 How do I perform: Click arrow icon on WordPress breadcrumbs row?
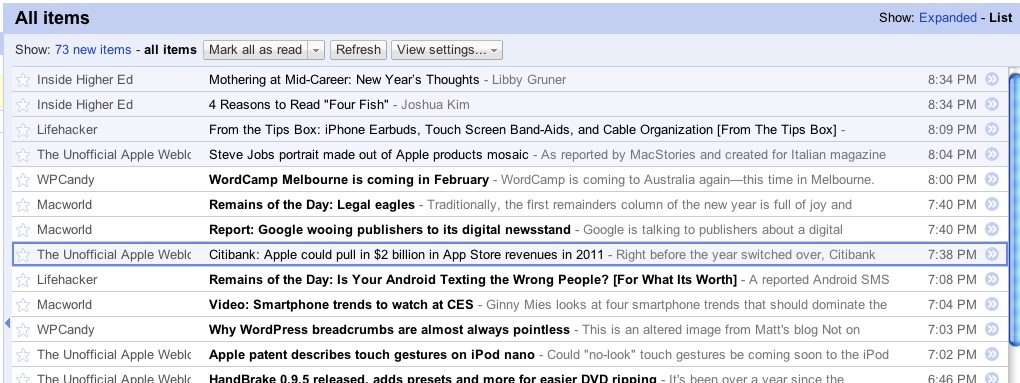click(991, 329)
